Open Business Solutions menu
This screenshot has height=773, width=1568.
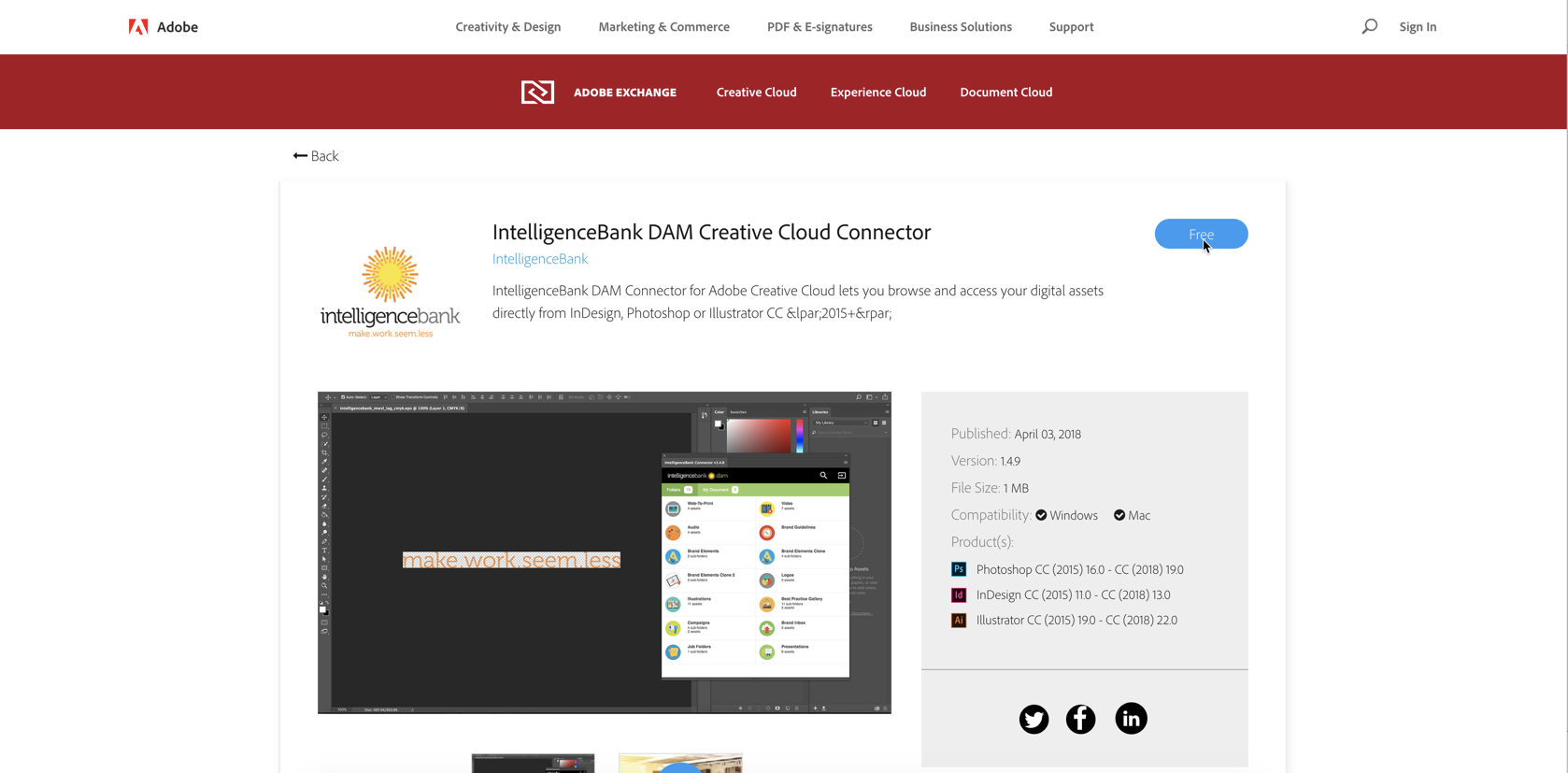(x=961, y=27)
